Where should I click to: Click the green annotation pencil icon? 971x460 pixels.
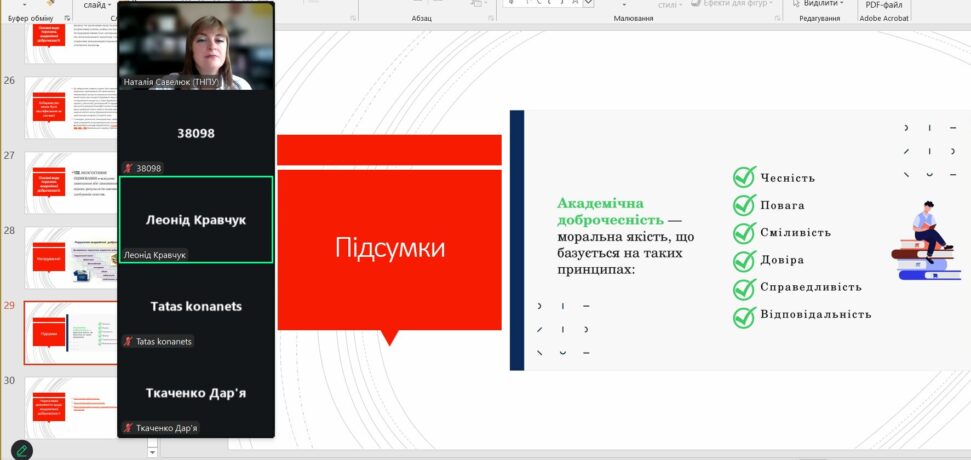[22, 450]
